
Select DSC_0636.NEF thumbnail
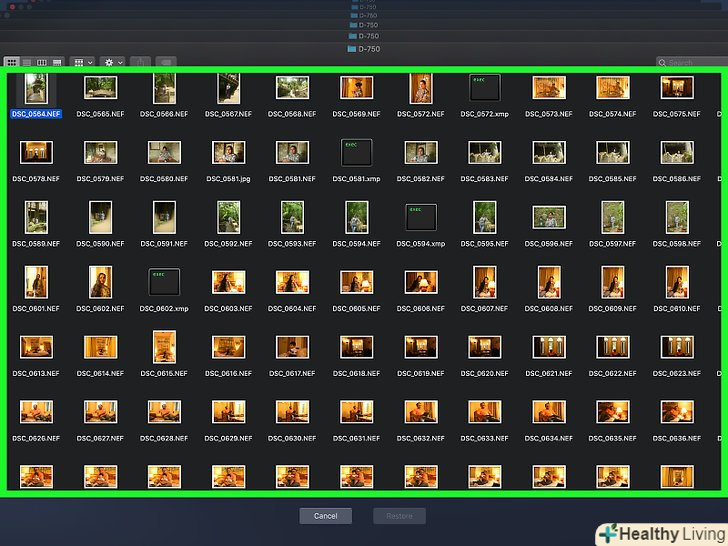(677, 411)
